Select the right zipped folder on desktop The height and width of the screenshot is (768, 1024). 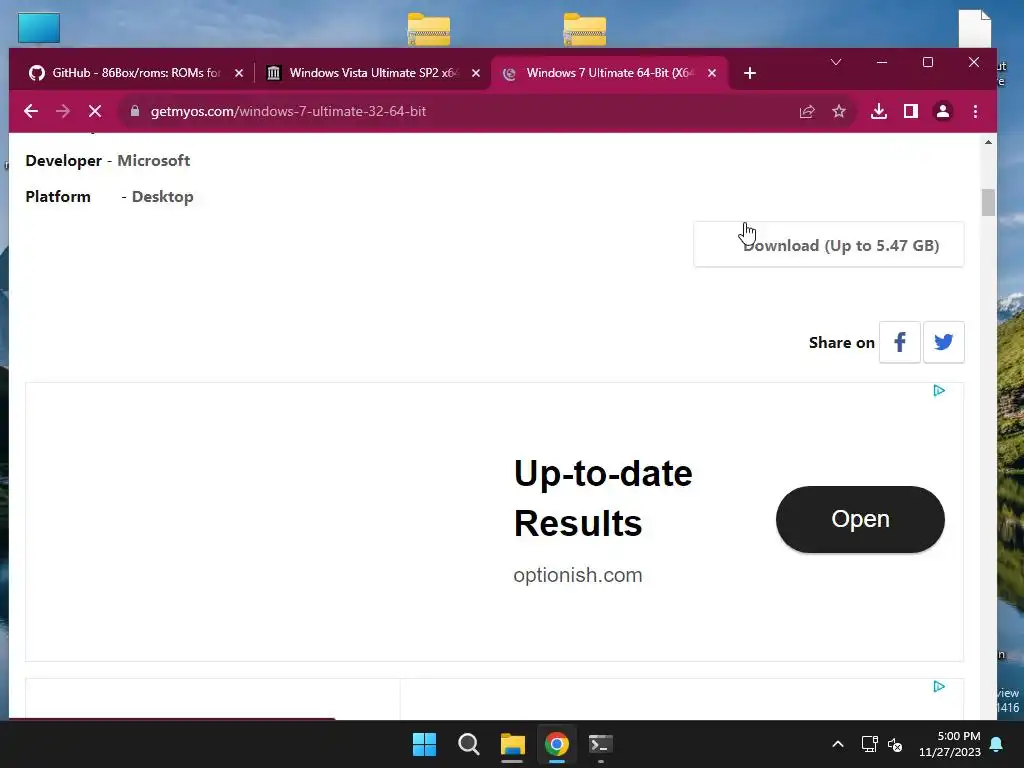tap(584, 29)
